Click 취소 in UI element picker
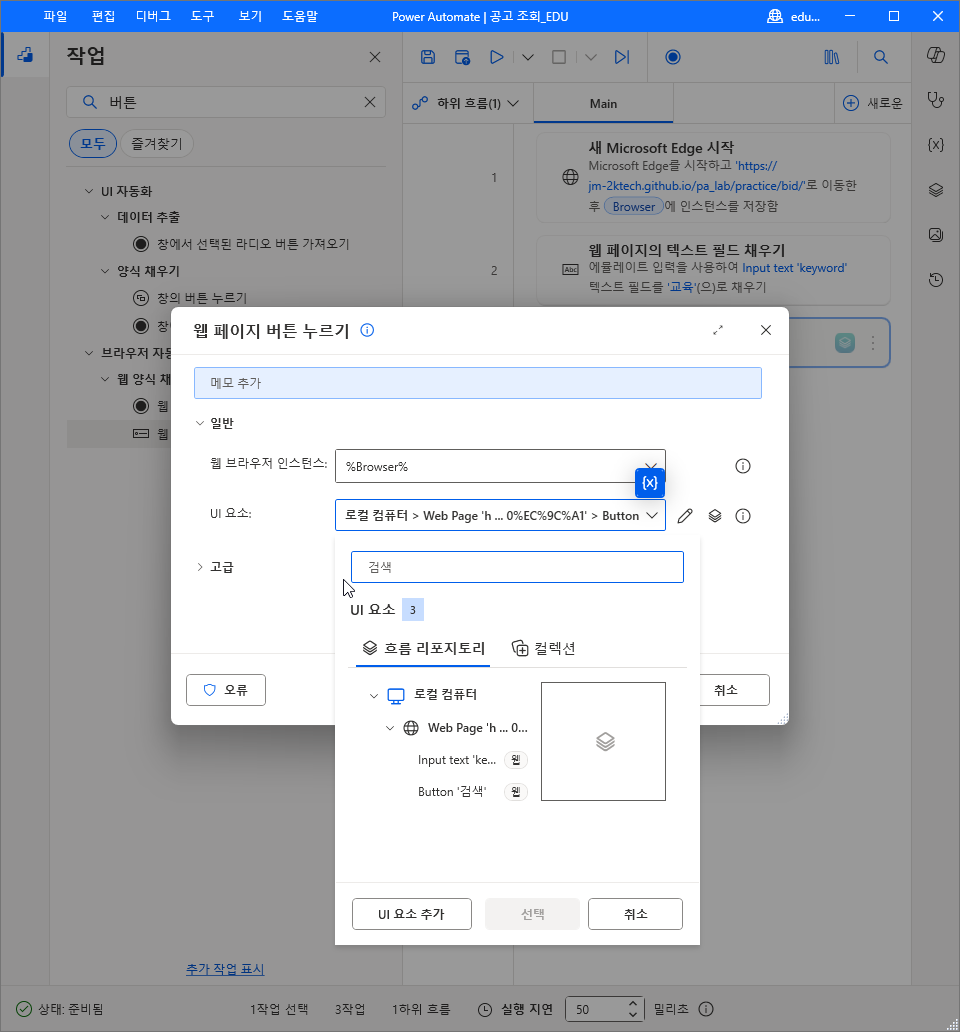Image resolution: width=960 pixels, height=1032 pixels. 635,914
